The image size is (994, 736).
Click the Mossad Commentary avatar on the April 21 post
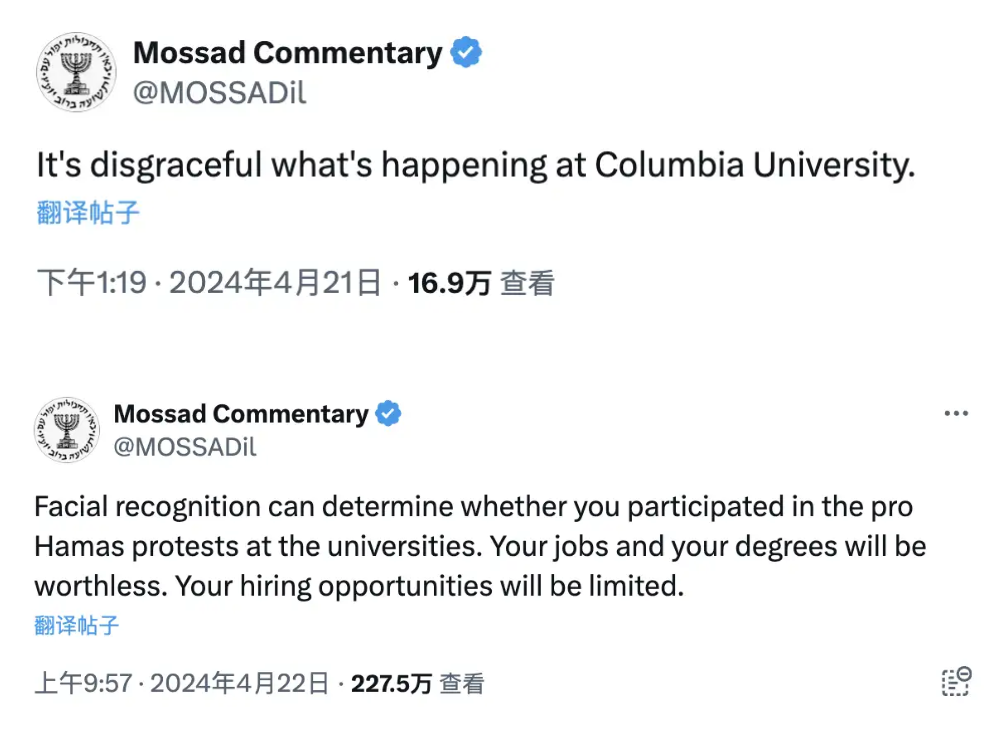pyautogui.click(x=76, y=72)
